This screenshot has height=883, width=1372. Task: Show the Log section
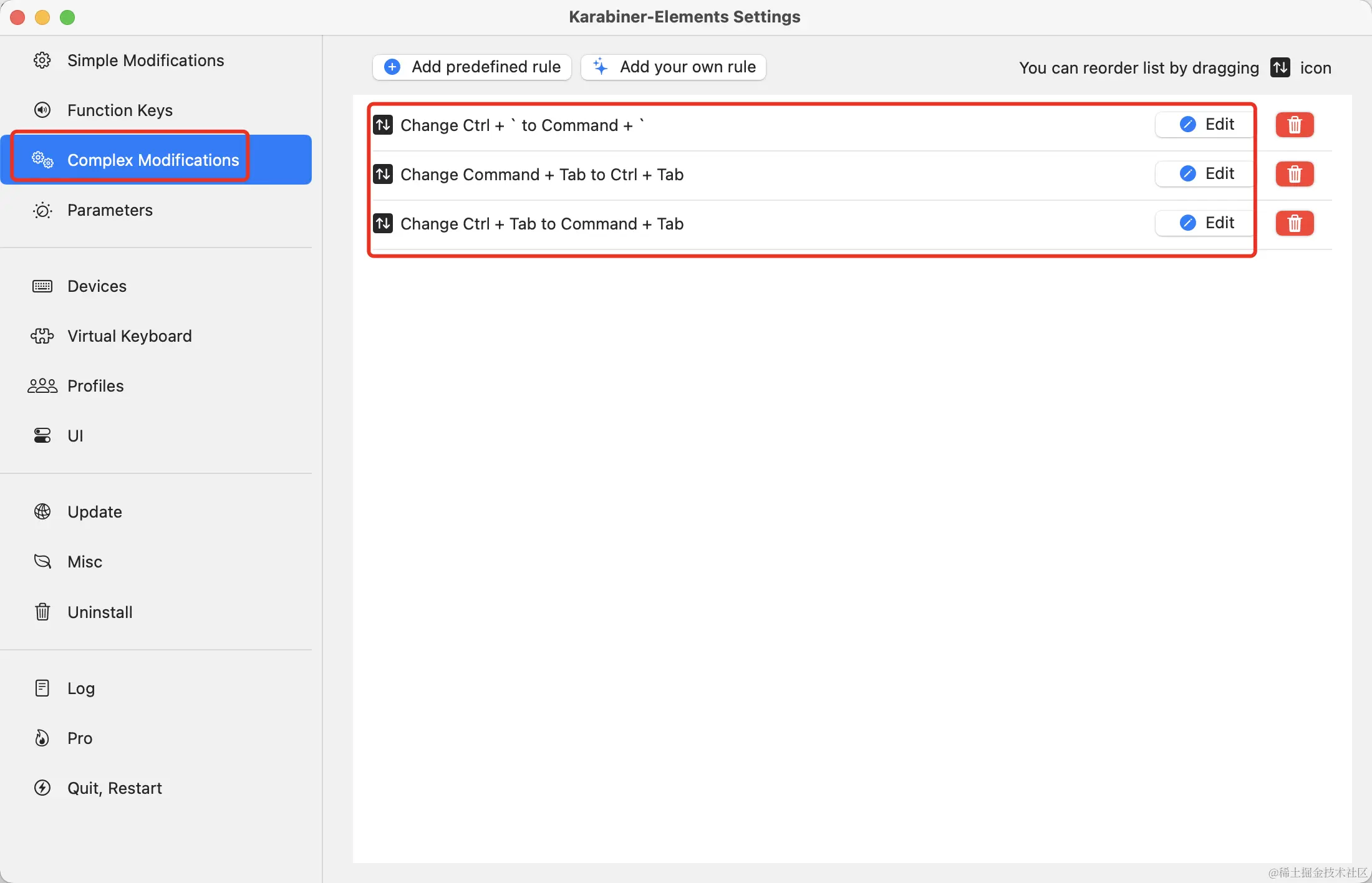(156, 688)
